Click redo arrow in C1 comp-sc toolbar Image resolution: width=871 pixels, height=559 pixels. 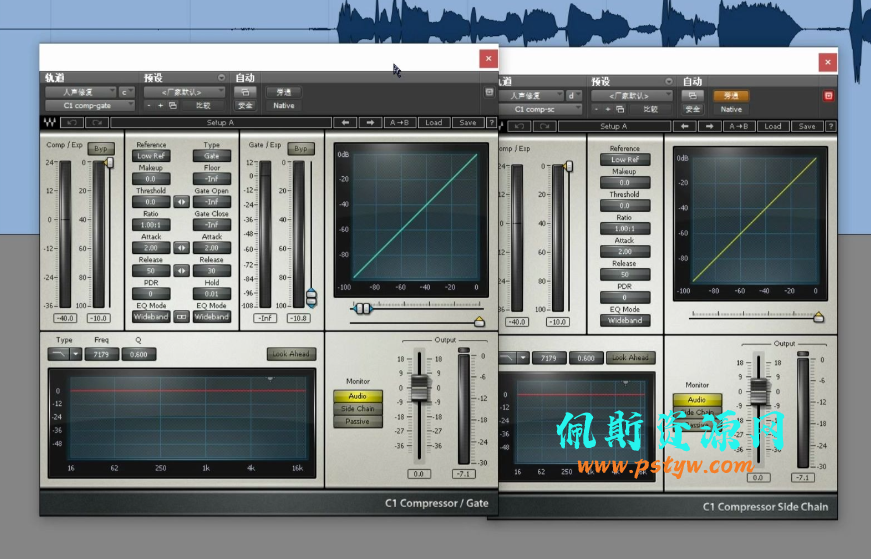pyautogui.click(x=544, y=127)
